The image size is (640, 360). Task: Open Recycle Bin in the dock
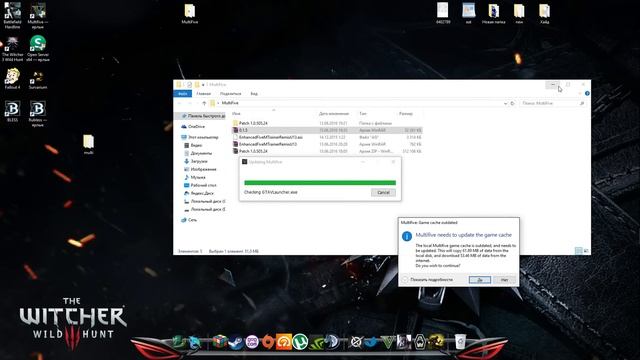[x=460, y=342]
